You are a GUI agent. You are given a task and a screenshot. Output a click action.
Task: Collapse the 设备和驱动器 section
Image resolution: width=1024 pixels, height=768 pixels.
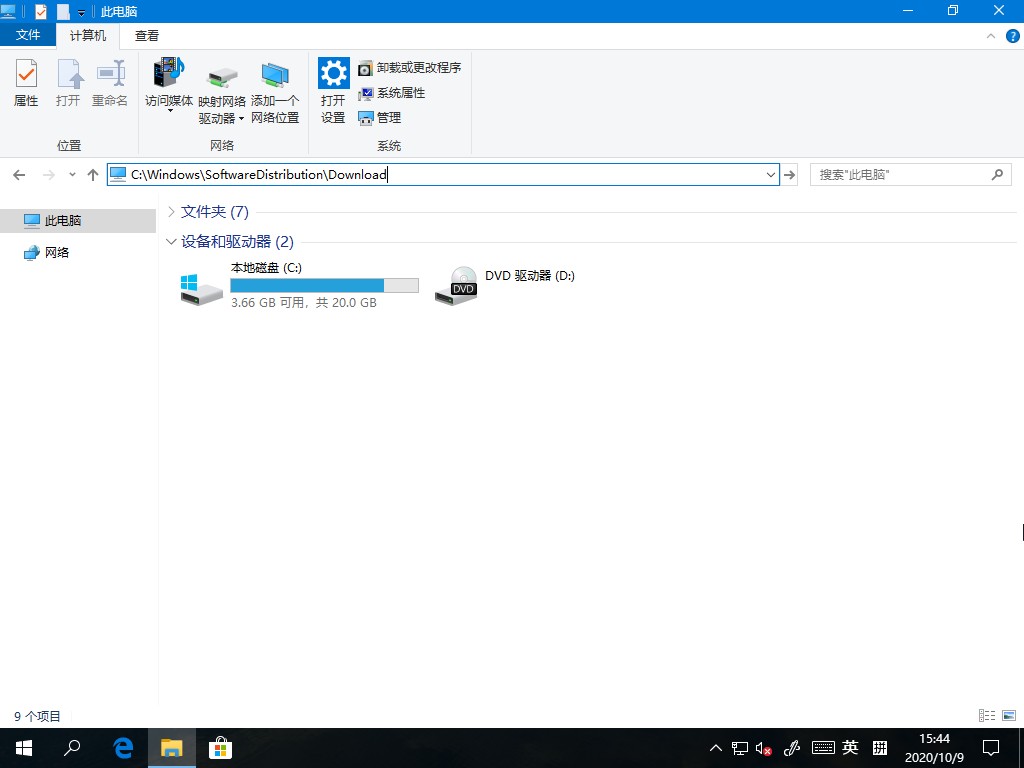171,241
